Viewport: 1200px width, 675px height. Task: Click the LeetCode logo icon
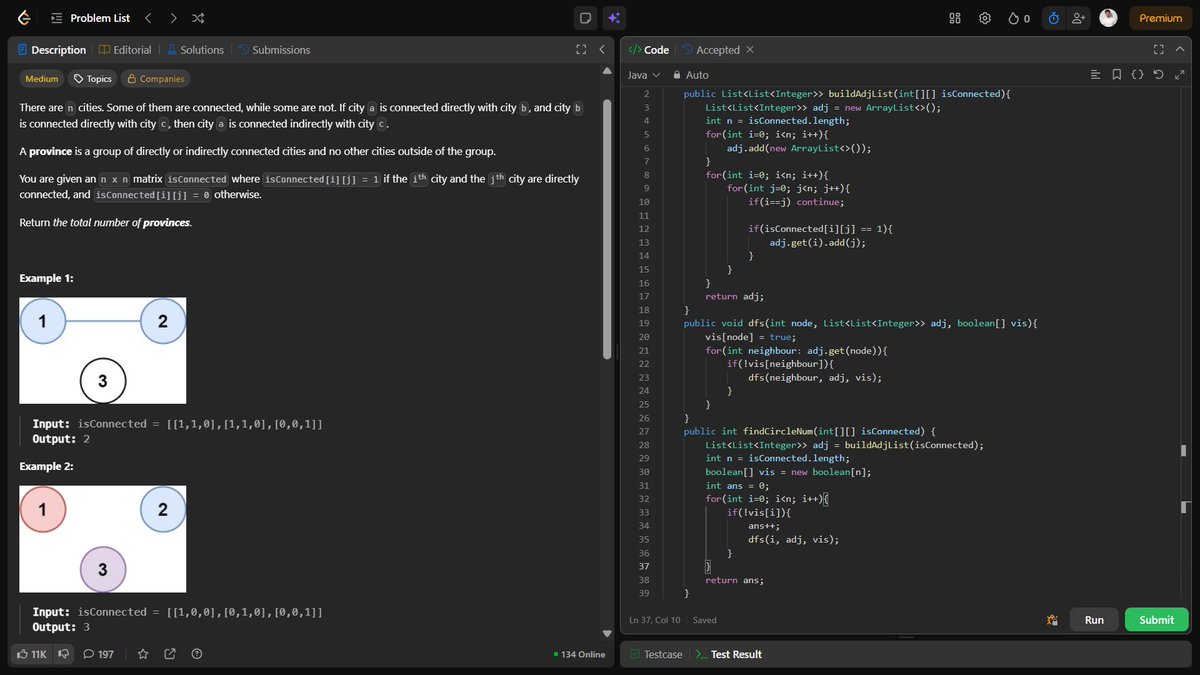pos(24,17)
